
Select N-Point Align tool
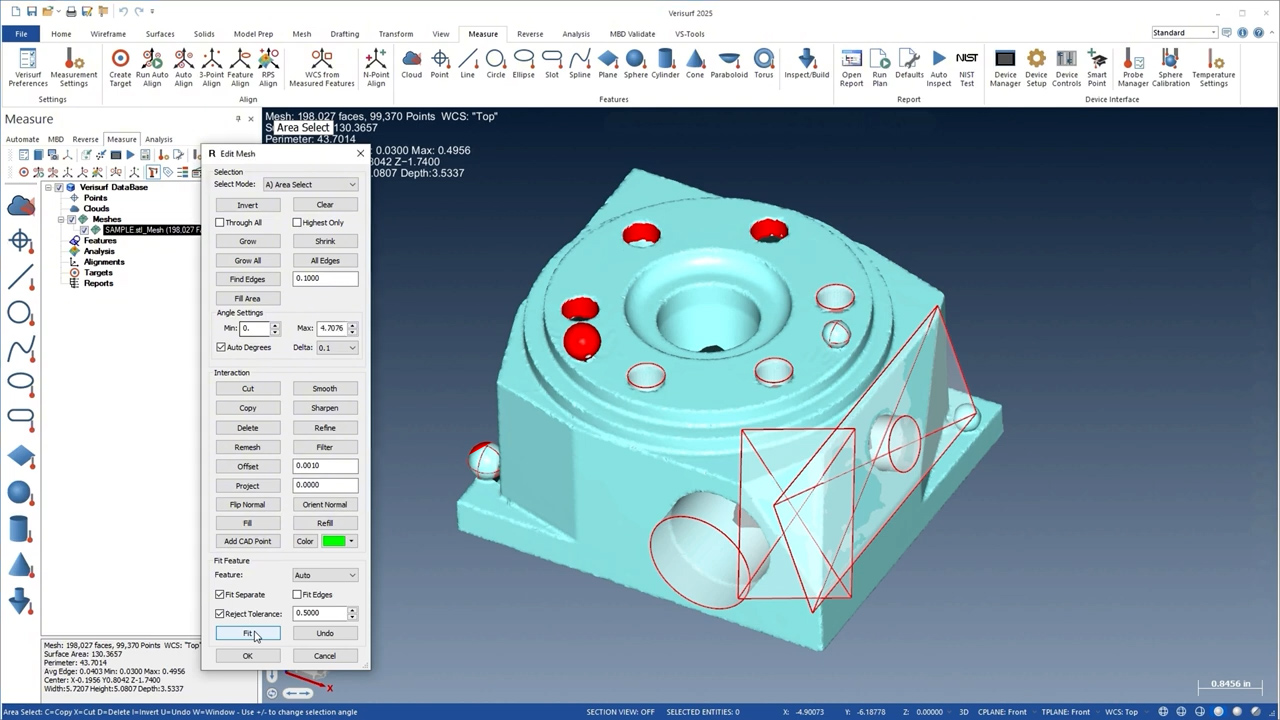[376, 68]
